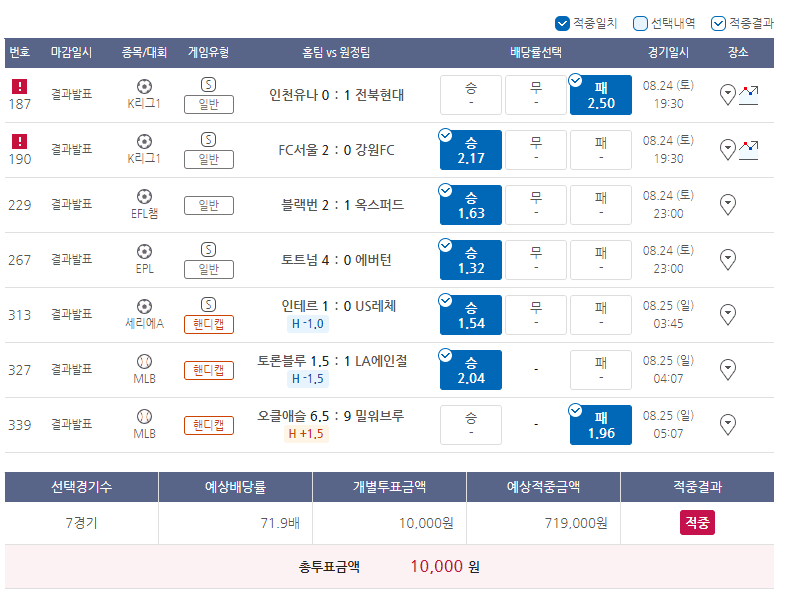Image resolution: width=785 pixels, height=594 pixels.
Task: Select 승 2.17 for FC서울 vs 강원FC
Action: pyautogui.click(x=470, y=150)
